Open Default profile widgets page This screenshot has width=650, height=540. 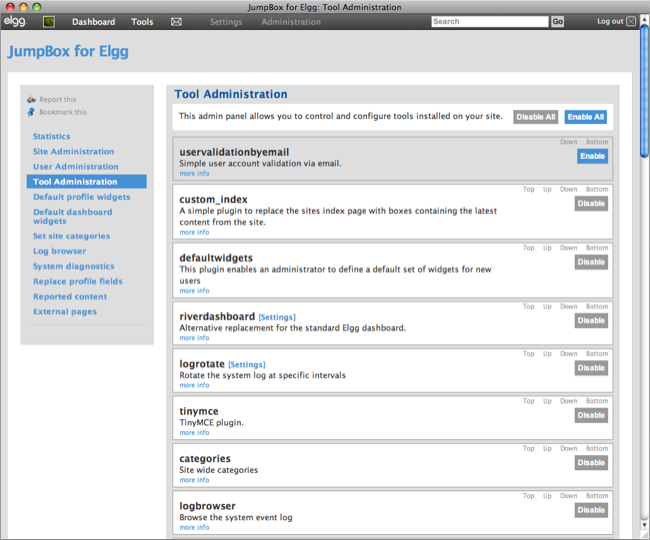click(82, 197)
